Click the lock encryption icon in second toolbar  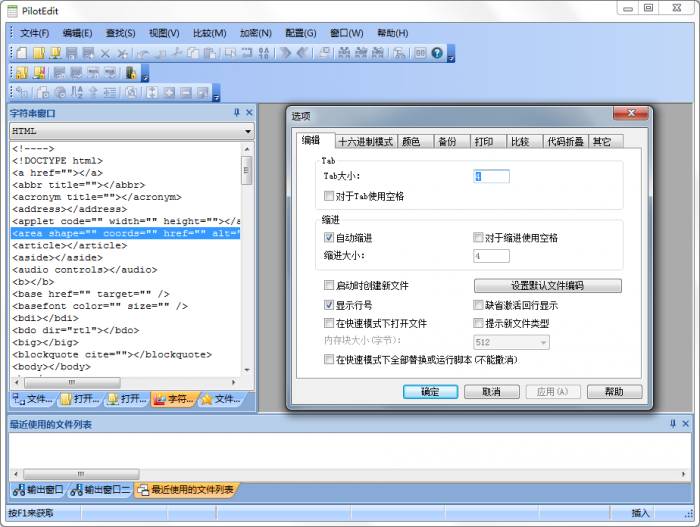[131, 73]
